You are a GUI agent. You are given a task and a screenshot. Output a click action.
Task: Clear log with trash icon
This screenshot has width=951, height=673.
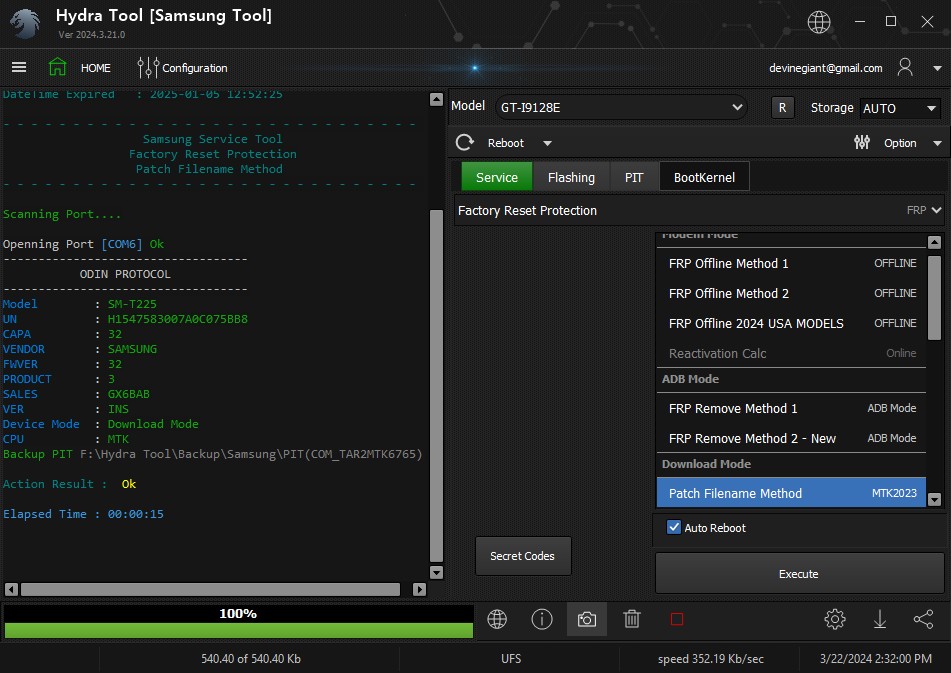pos(631,619)
